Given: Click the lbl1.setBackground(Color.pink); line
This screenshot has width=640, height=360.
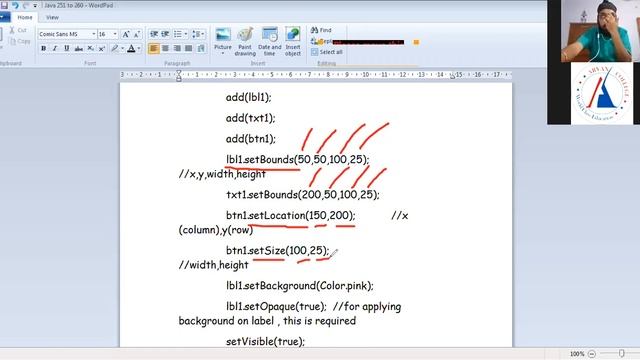Looking at the screenshot, I should [x=300, y=286].
